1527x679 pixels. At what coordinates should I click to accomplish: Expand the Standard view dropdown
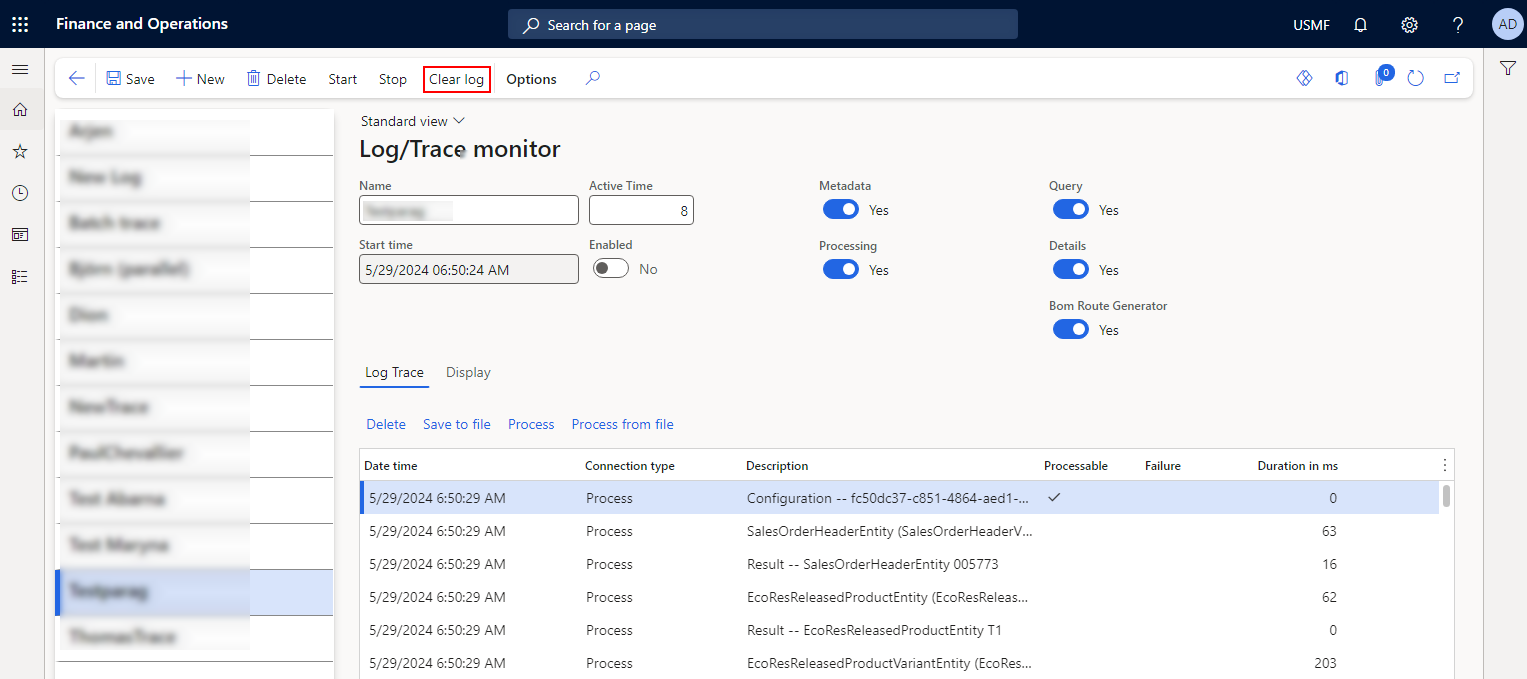coord(413,121)
